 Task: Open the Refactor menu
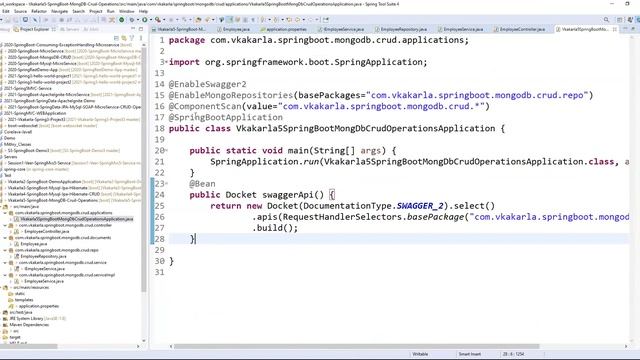tap(39, 11)
